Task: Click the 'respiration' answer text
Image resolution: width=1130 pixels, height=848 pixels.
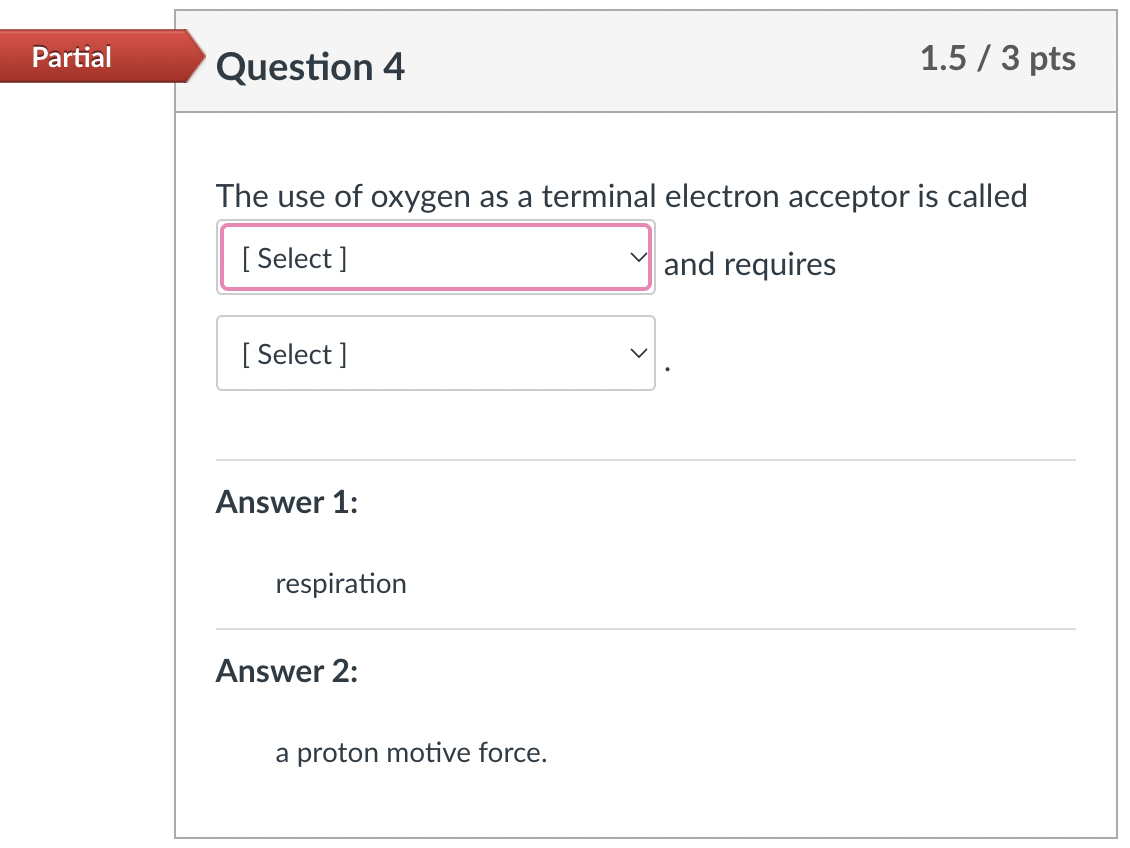Action: coord(341,584)
